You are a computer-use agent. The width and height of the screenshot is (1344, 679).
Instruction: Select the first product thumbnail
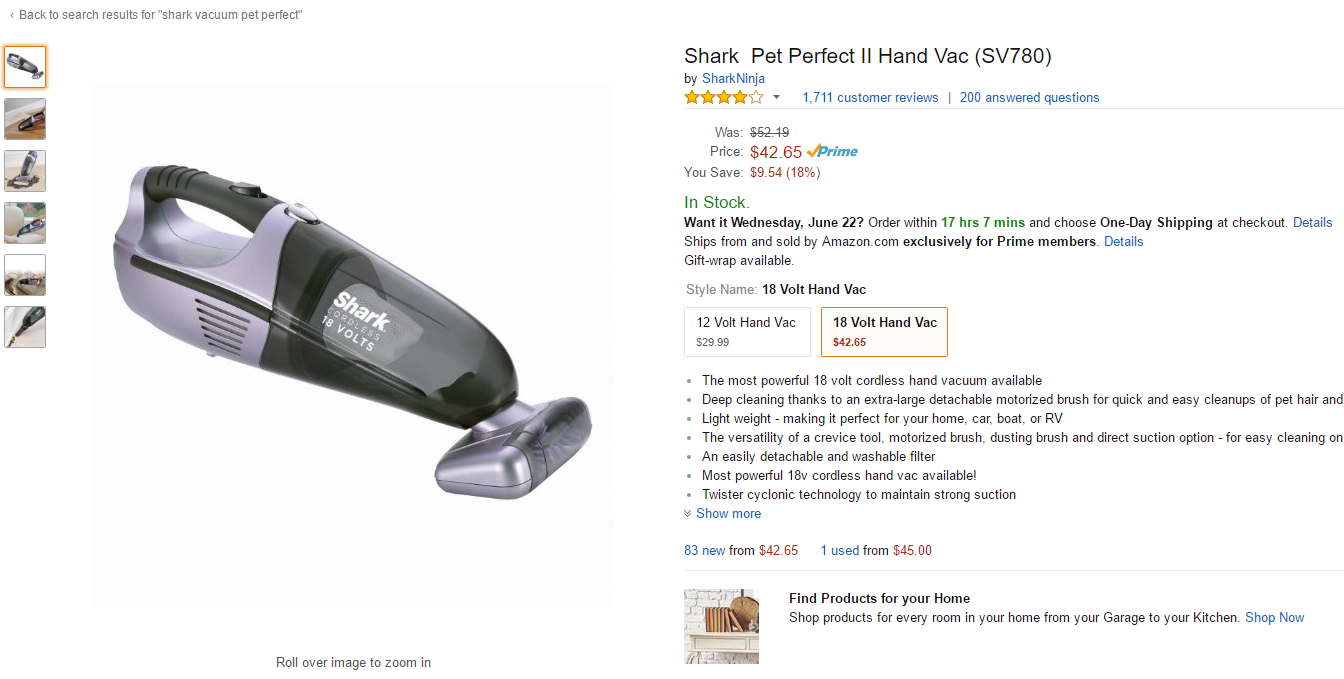point(25,67)
